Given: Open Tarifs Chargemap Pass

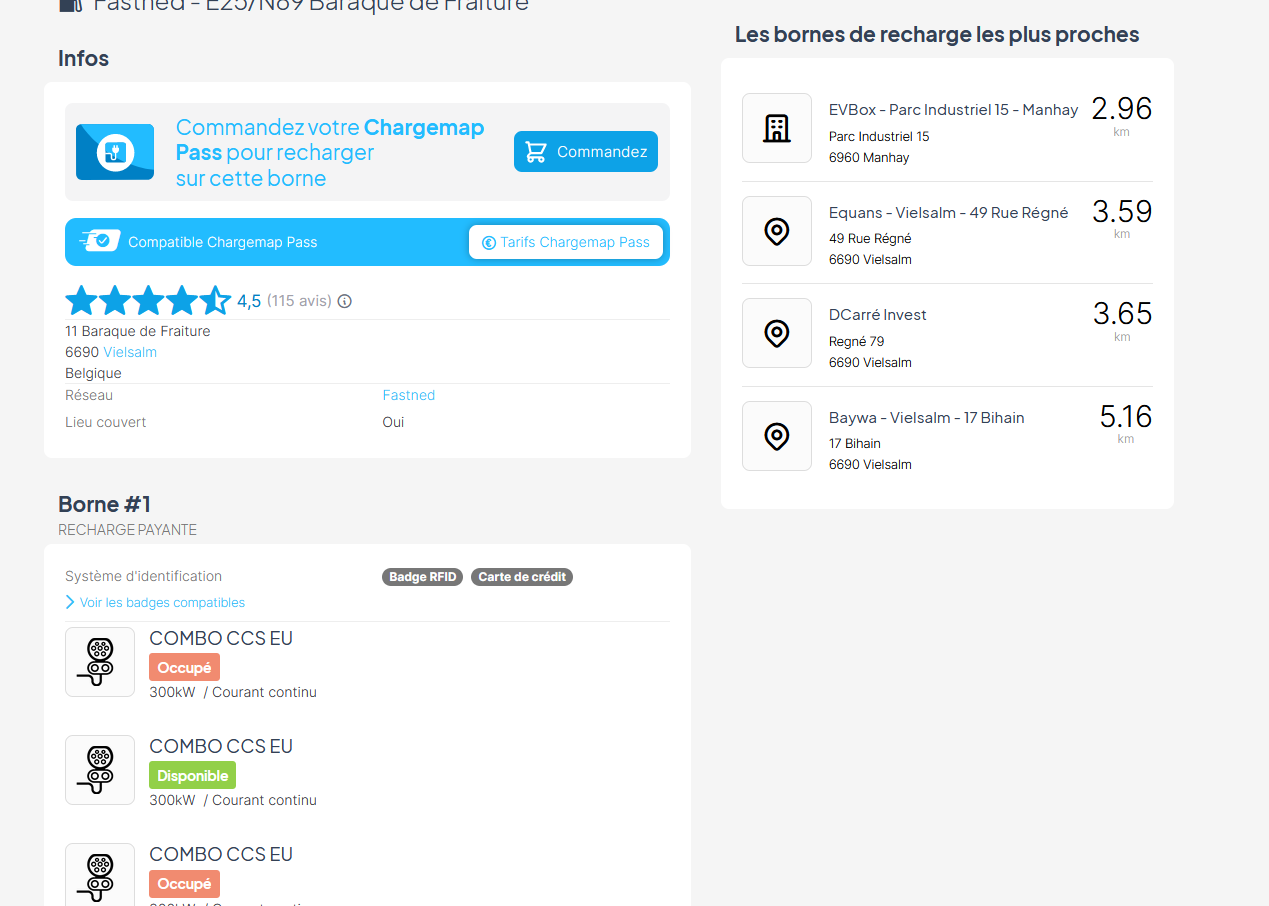Looking at the screenshot, I should [566, 242].
